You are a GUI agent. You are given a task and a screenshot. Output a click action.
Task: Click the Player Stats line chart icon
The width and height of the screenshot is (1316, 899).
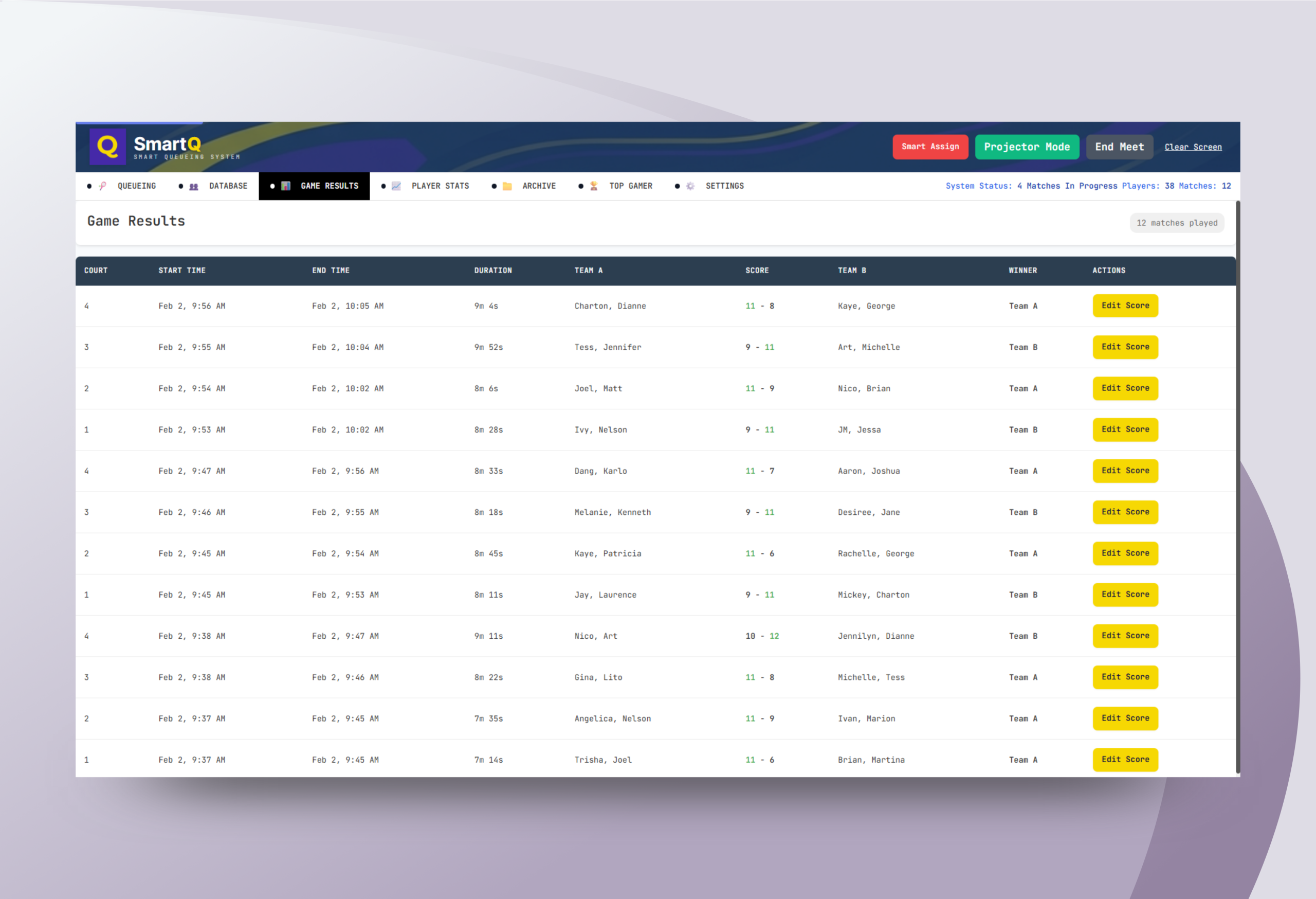coord(396,186)
